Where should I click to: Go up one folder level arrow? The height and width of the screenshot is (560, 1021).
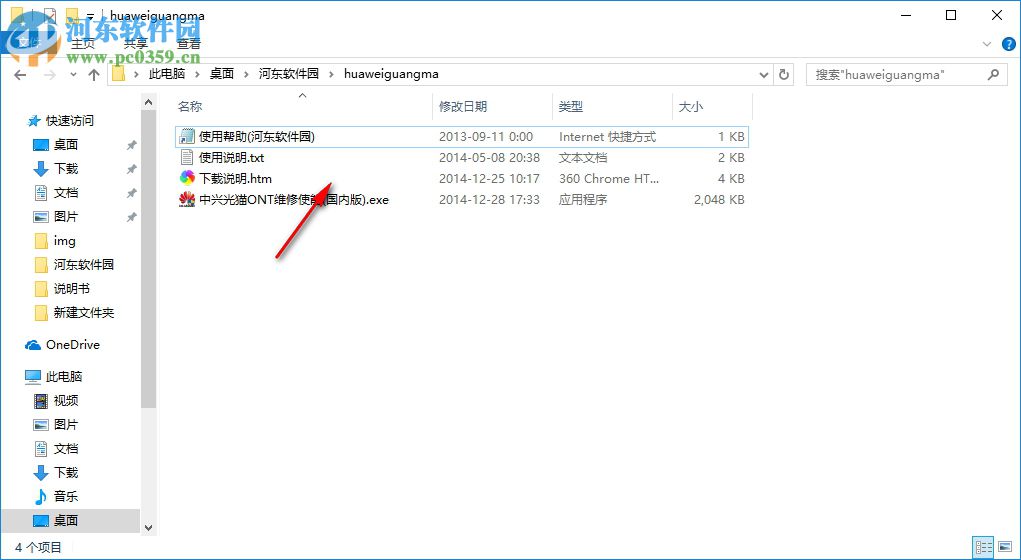tap(94, 75)
